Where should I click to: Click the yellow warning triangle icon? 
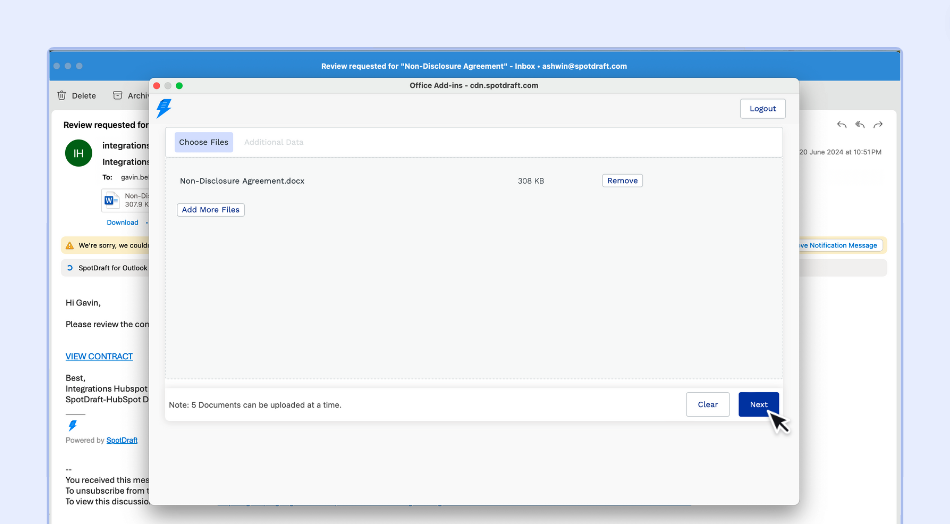point(69,245)
